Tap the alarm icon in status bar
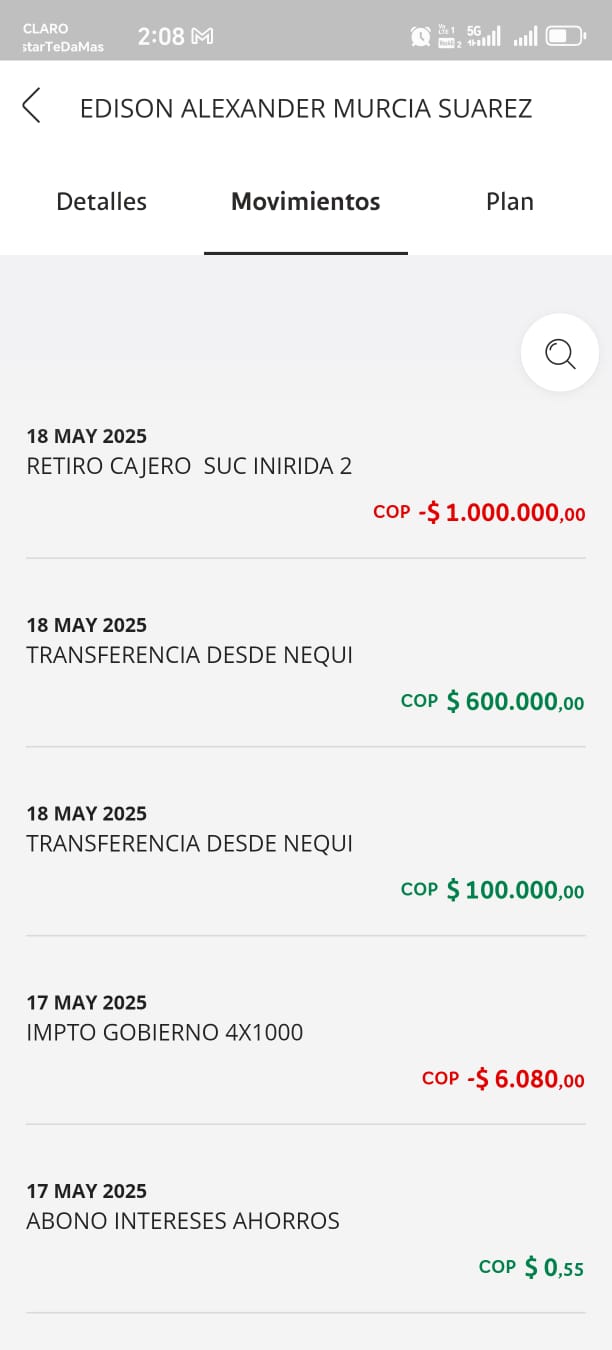612x1350 pixels. pyautogui.click(x=420, y=37)
